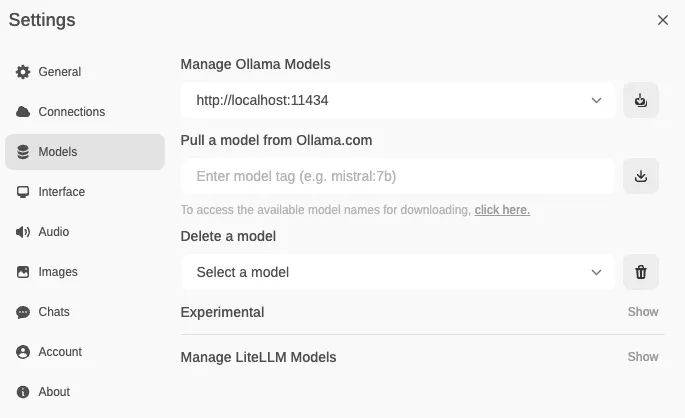This screenshot has height=418, width=685.
Task: Follow the 'click here' model names link
Action: click(x=502, y=210)
